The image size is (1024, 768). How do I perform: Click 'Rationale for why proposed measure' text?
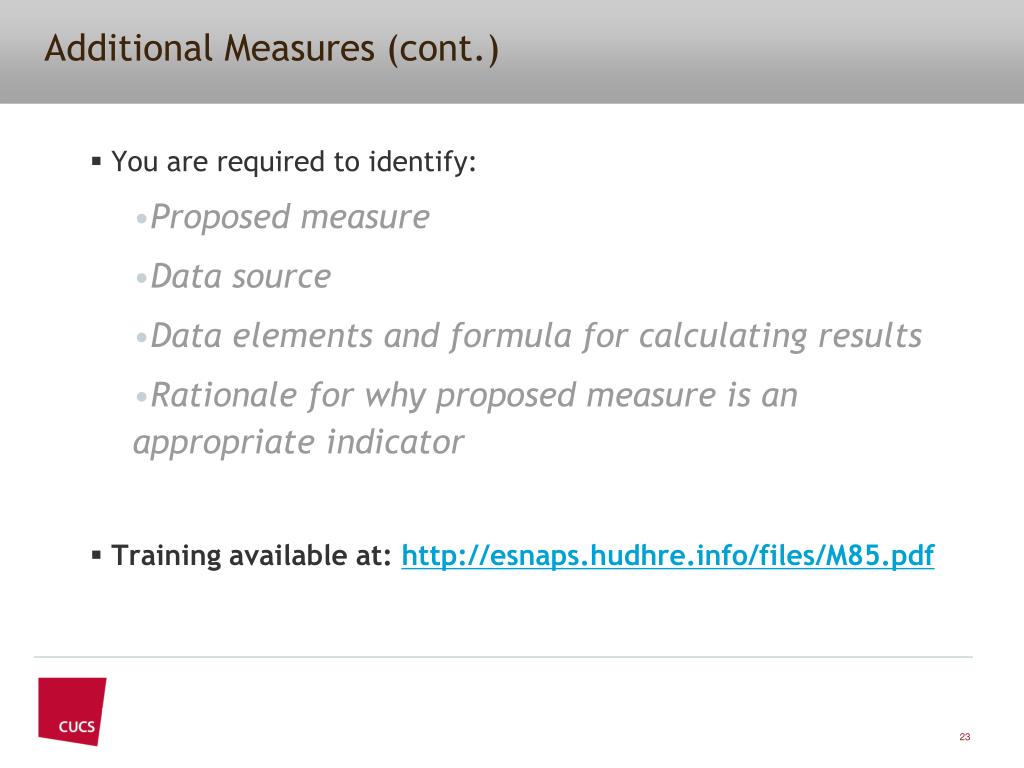[x=474, y=396]
